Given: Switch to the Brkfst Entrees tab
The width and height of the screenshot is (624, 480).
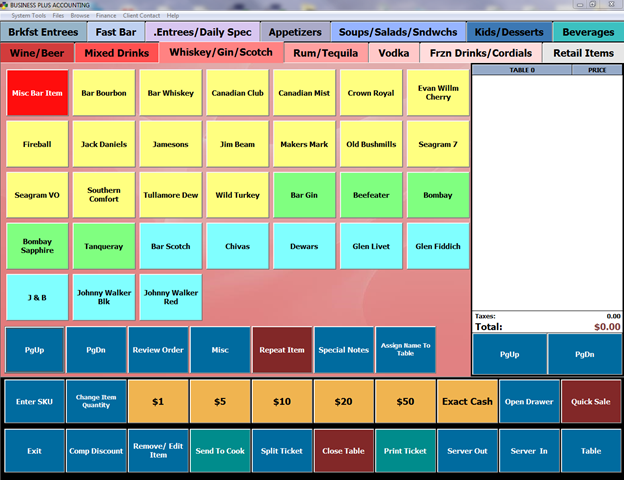Looking at the screenshot, I should [43, 32].
